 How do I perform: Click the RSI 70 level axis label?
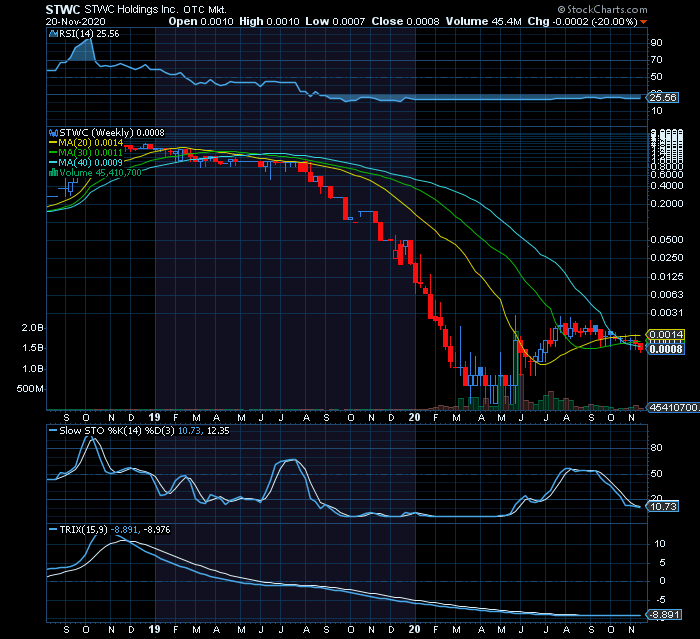(x=656, y=60)
